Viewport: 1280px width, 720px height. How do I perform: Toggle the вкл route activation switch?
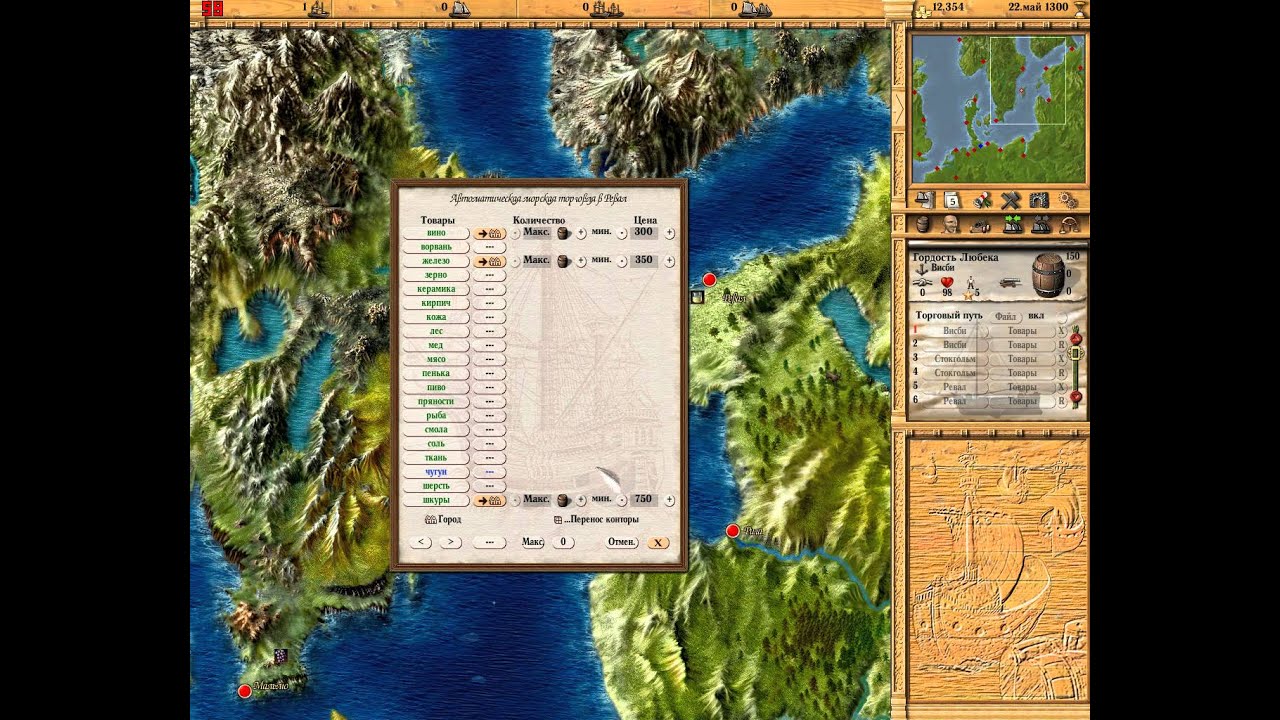[x=1062, y=317]
